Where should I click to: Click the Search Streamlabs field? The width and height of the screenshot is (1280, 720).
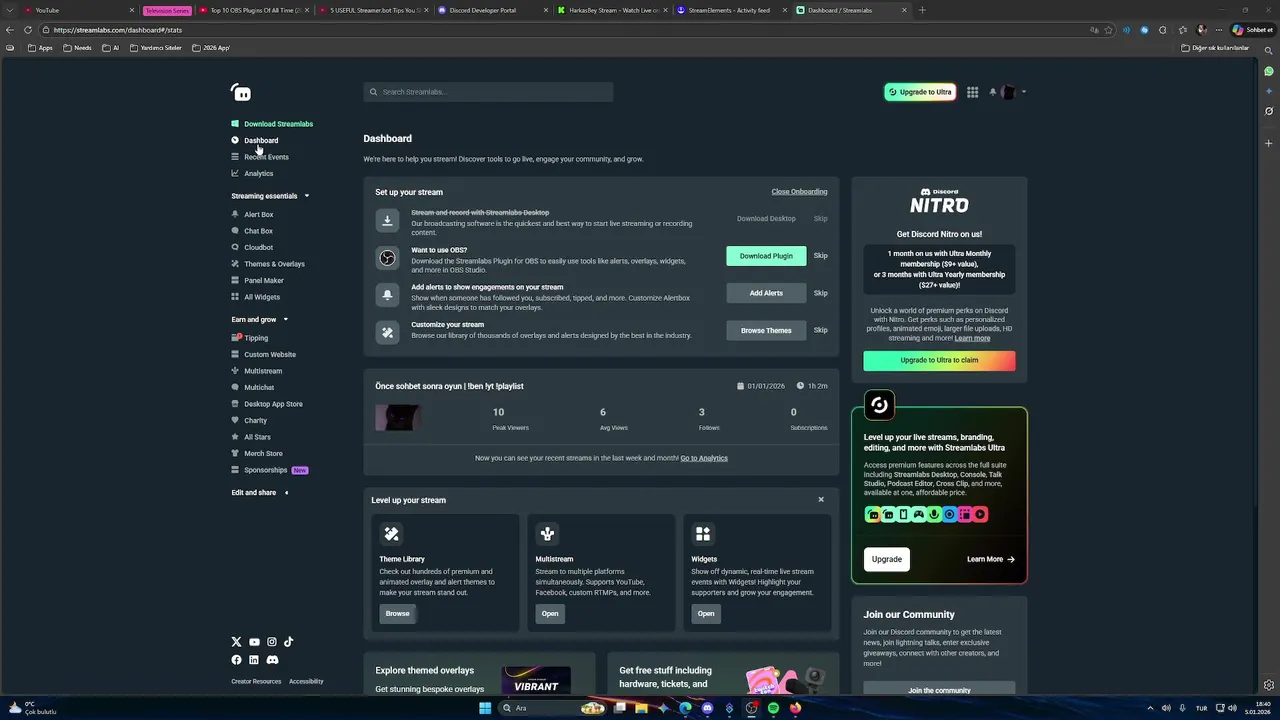[x=488, y=92]
